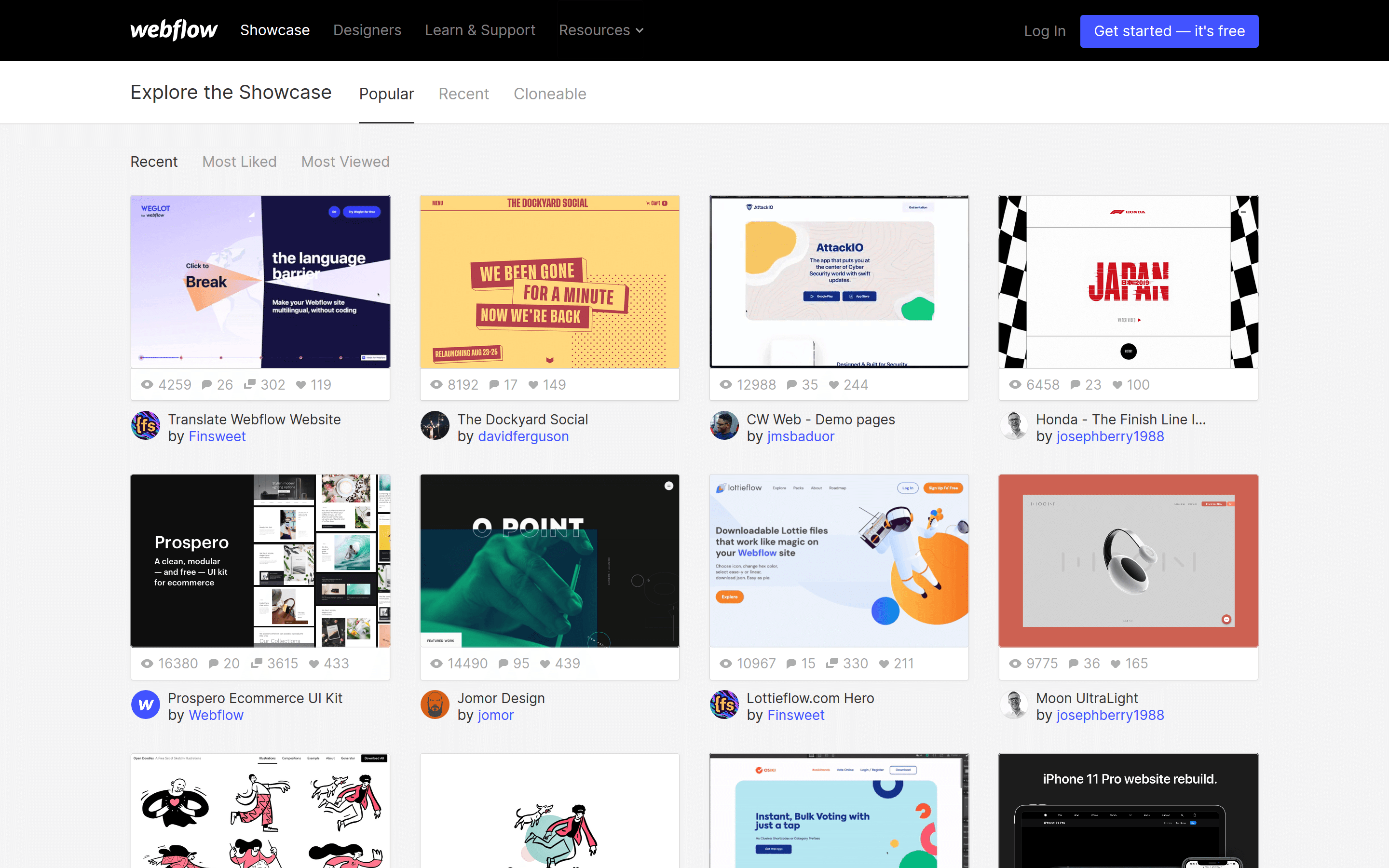Open davidferguson's profile link
Screen dimensions: 1389x868
tap(523, 436)
